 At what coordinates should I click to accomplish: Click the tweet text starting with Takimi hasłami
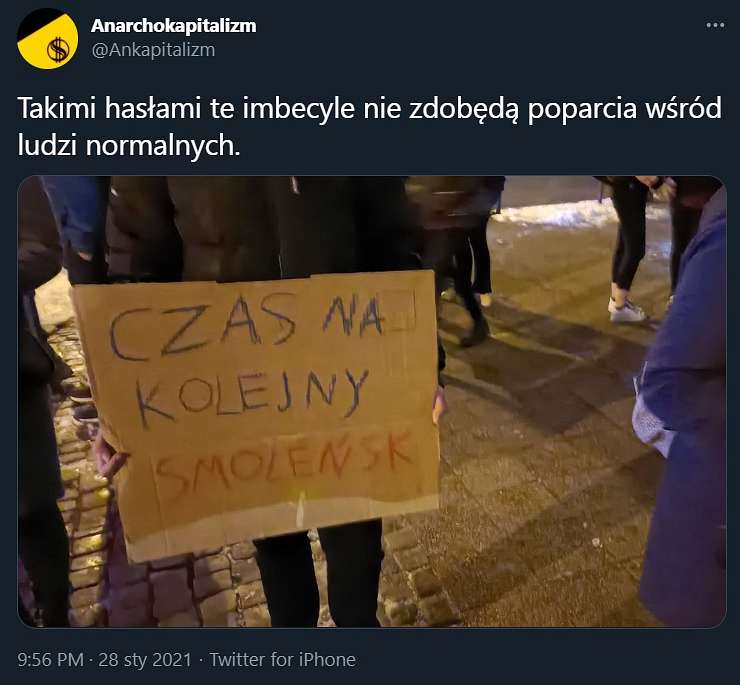[x=370, y=127]
